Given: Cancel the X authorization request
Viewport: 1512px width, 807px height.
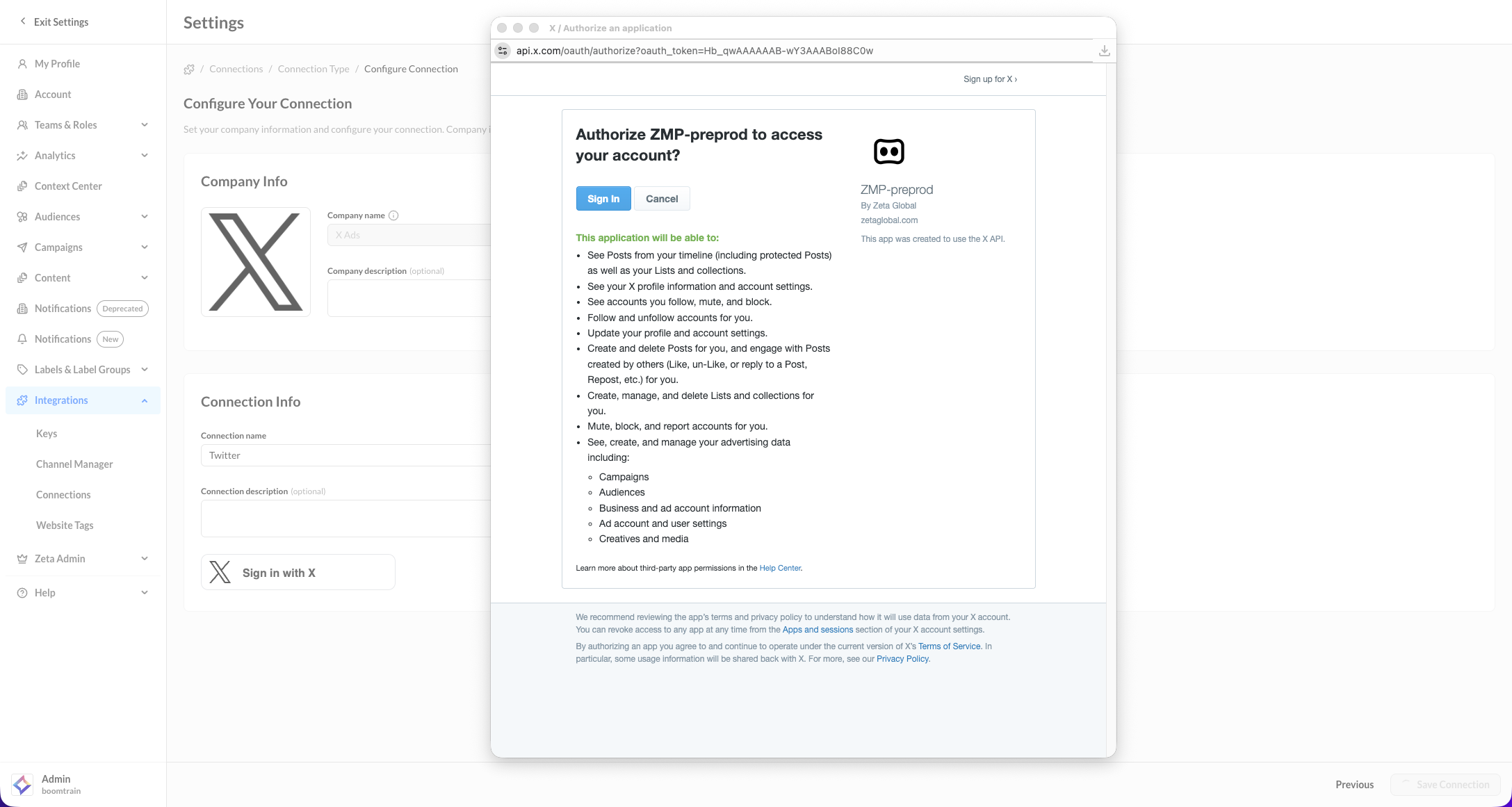Looking at the screenshot, I should (x=662, y=199).
